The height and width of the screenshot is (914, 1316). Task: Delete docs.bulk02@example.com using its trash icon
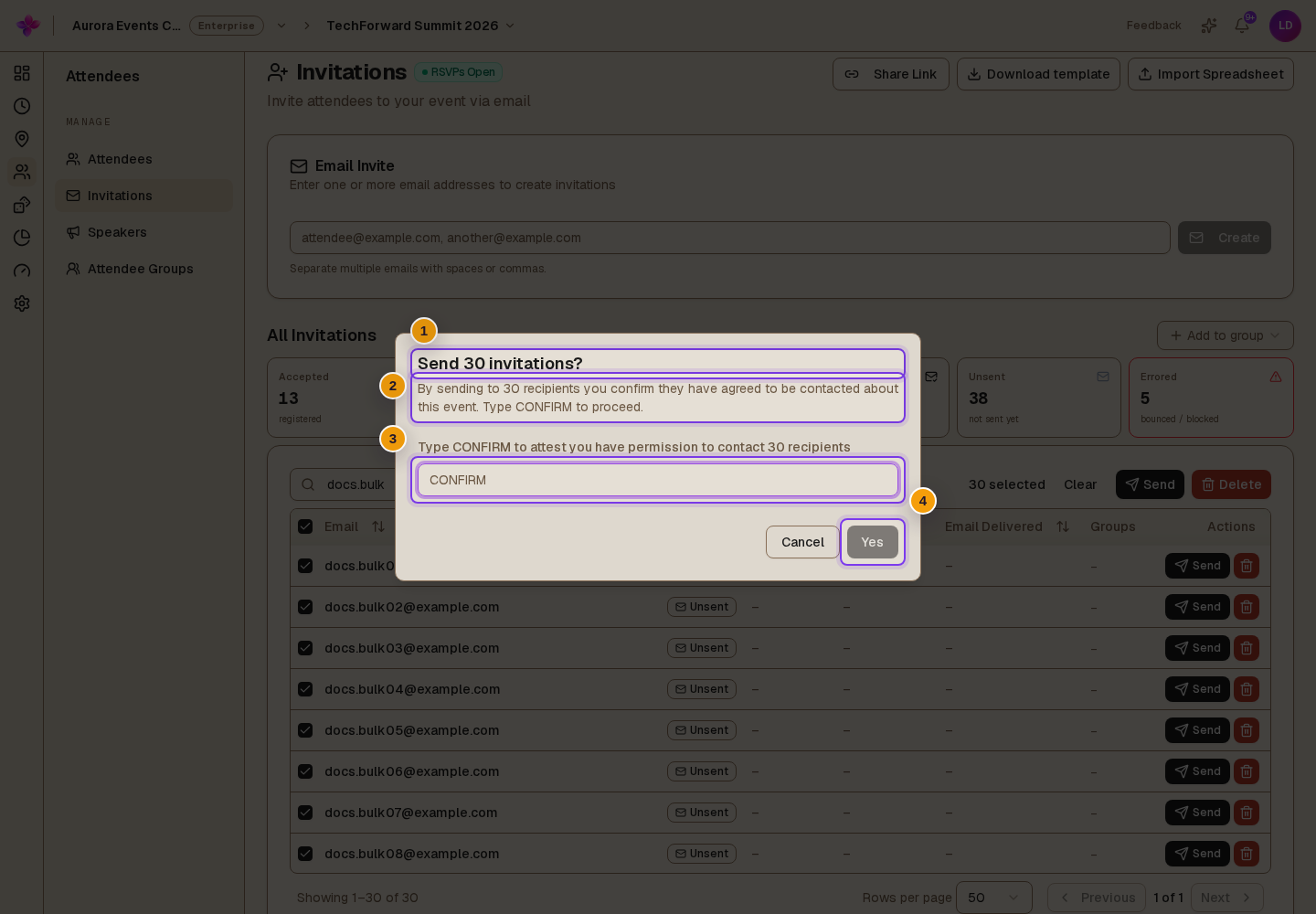point(1247,607)
